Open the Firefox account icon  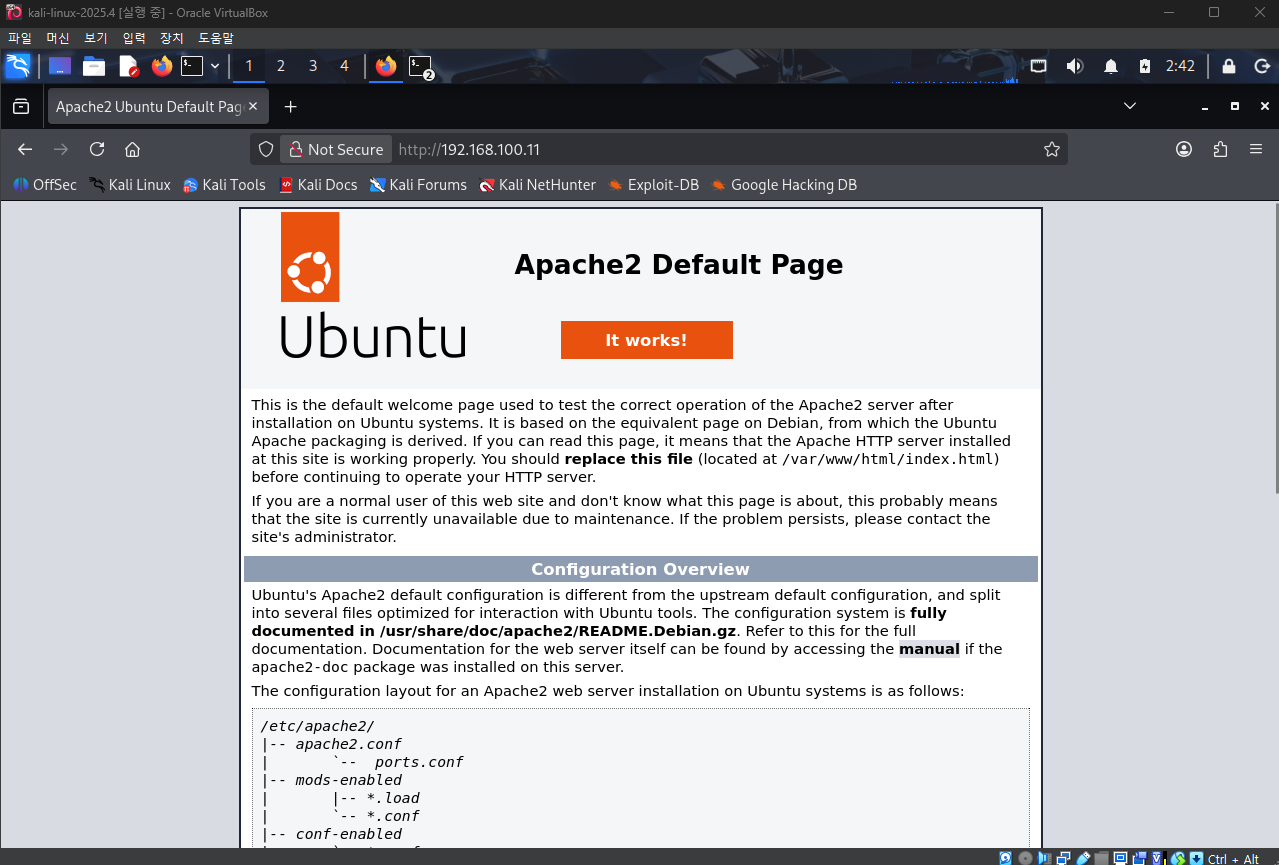(1184, 149)
